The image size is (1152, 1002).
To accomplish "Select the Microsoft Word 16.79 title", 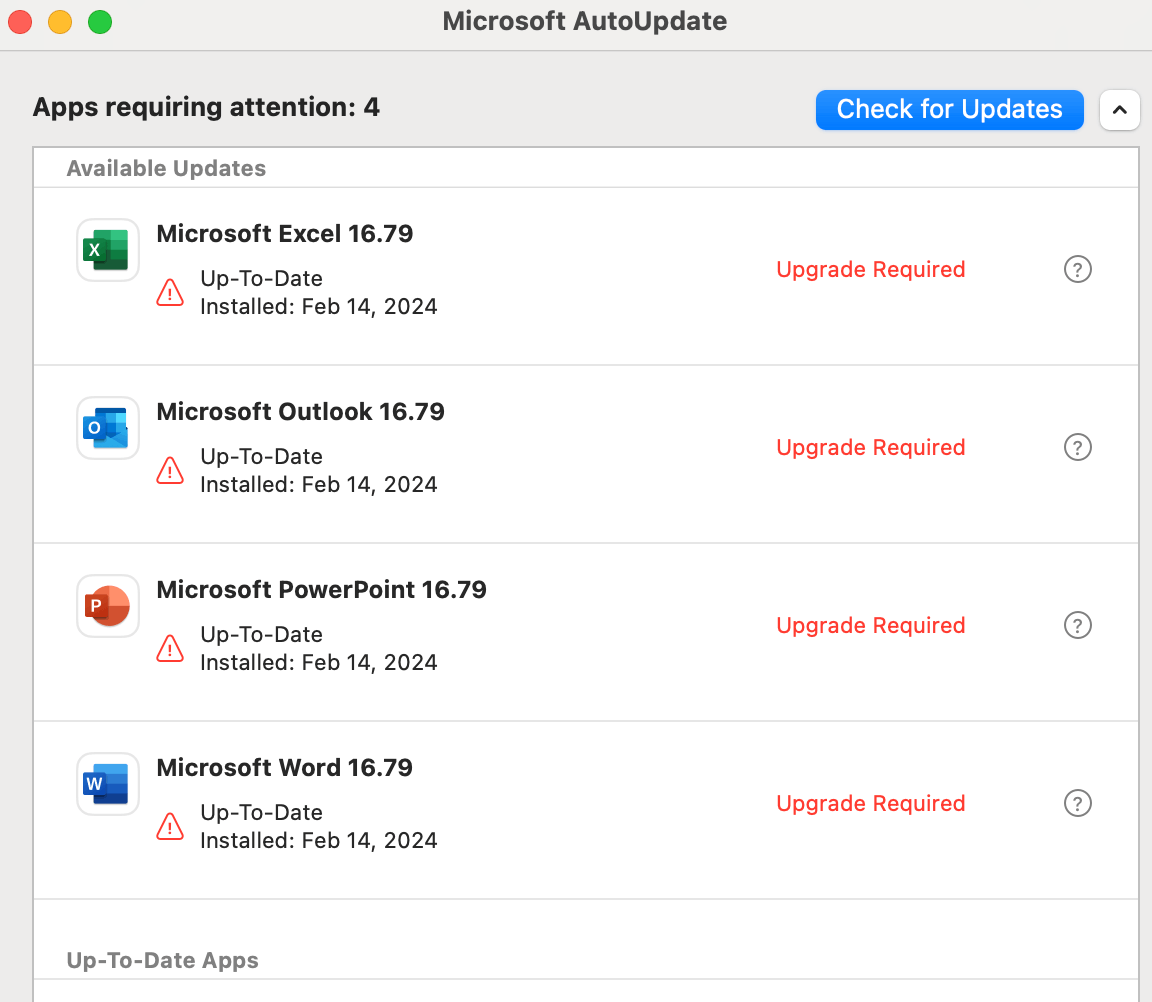I will [284, 768].
